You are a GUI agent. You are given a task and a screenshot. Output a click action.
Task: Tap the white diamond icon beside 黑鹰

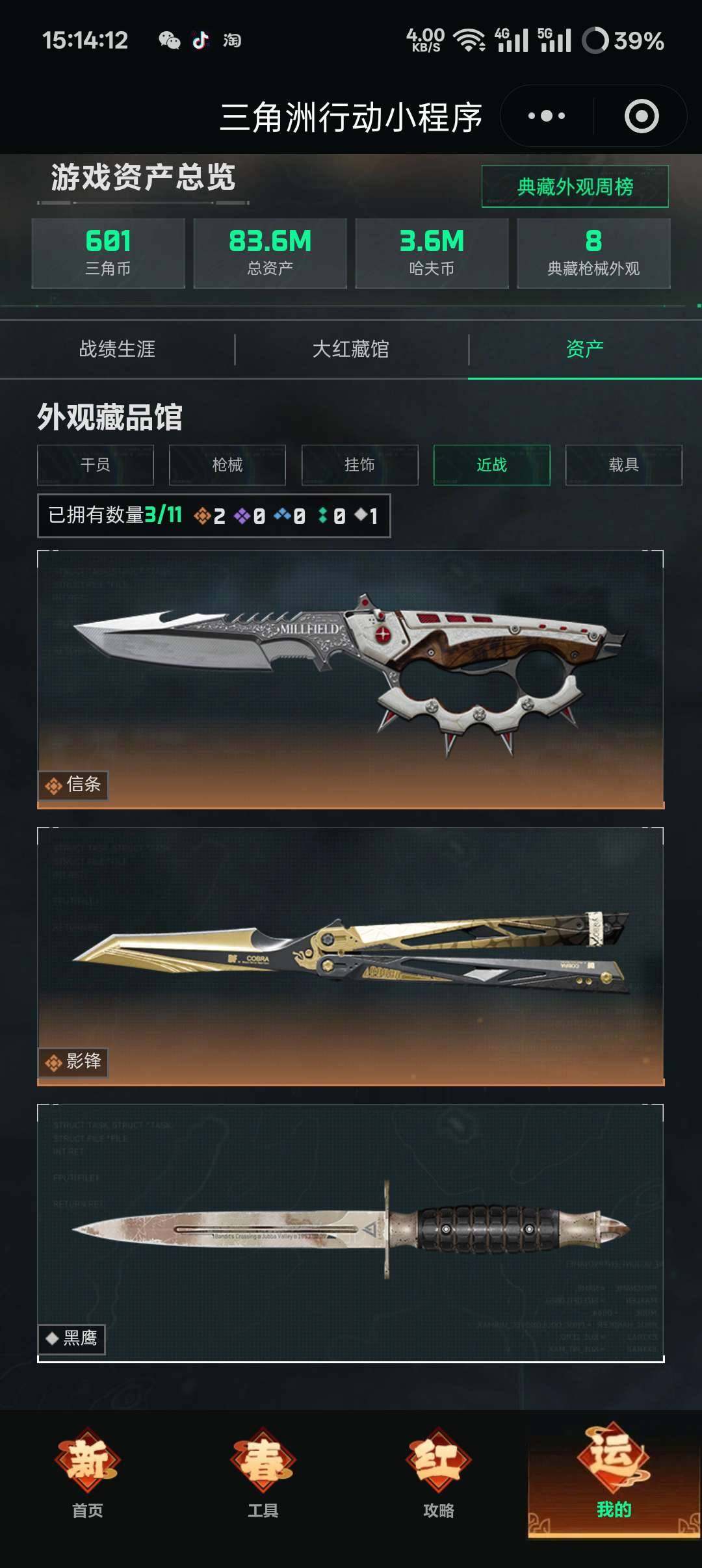pyautogui.click(x=53, y=1338)
